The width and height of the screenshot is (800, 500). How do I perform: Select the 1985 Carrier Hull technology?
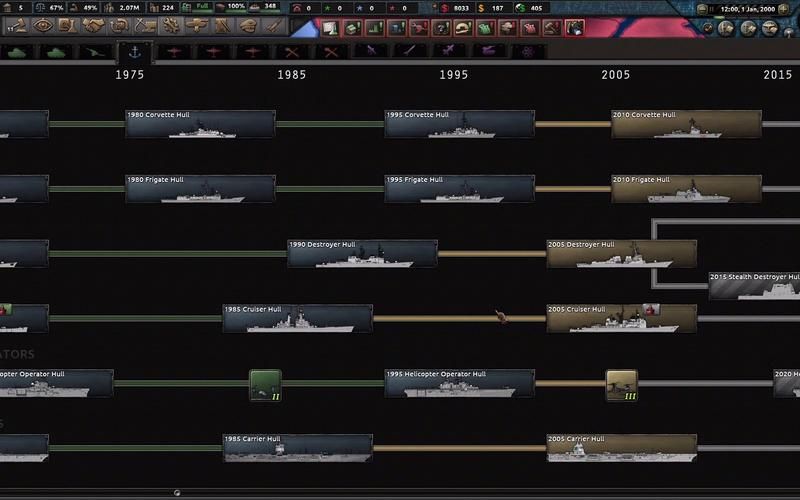pos(297,448)
